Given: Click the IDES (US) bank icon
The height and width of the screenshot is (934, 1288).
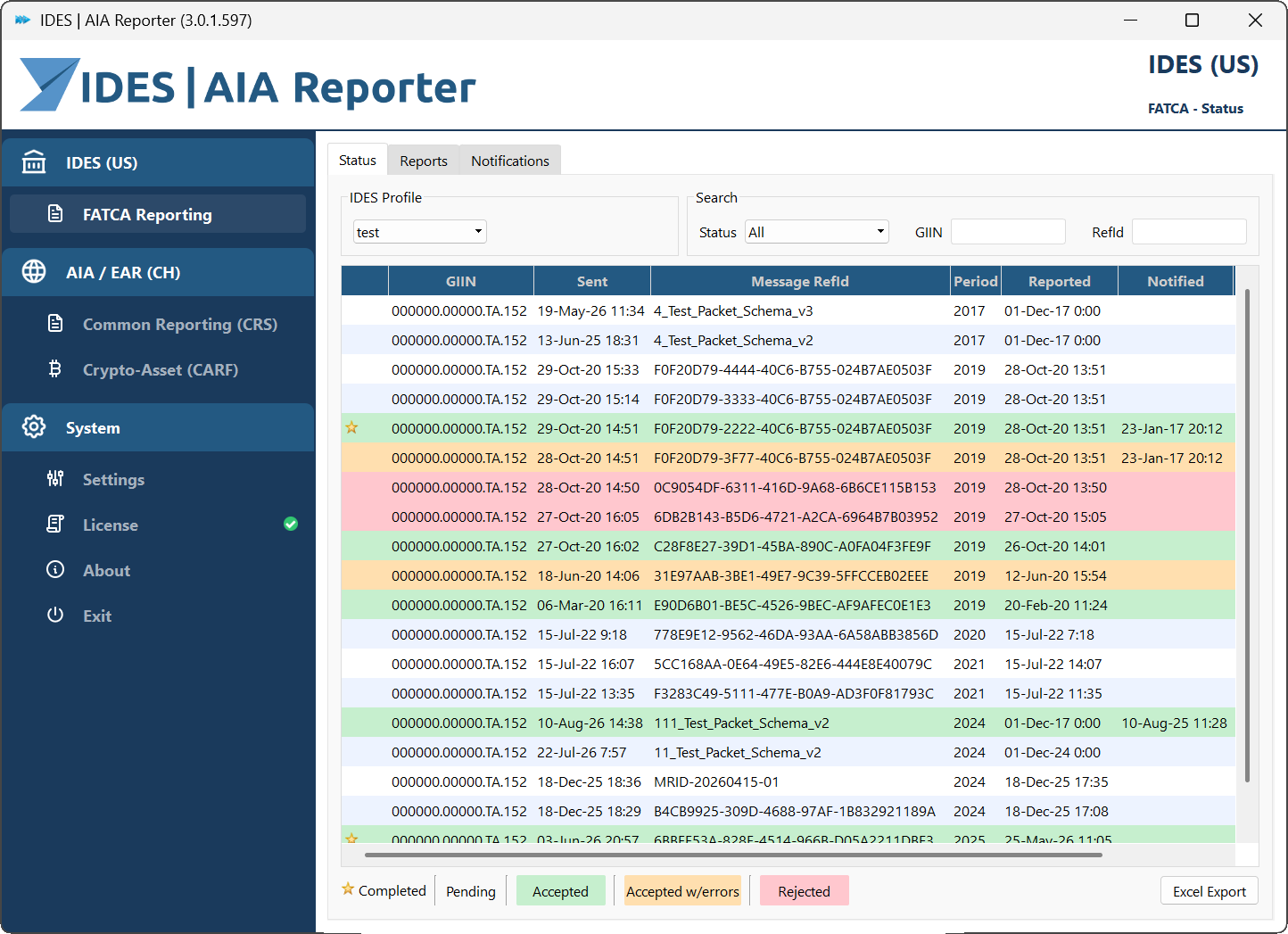Looking at the screenshot, I should [34, 162].
